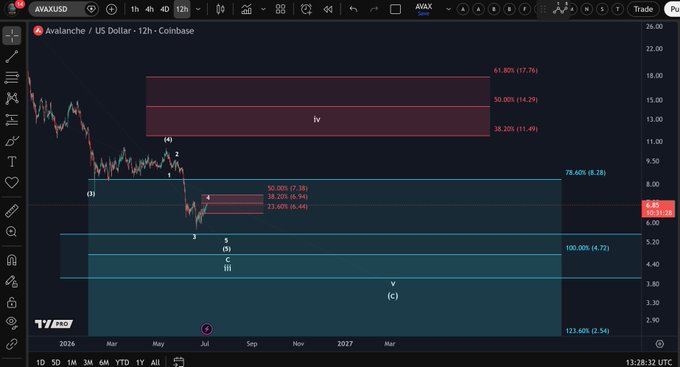Click the link icon at sidebar bottom

[x=12, y=344]
